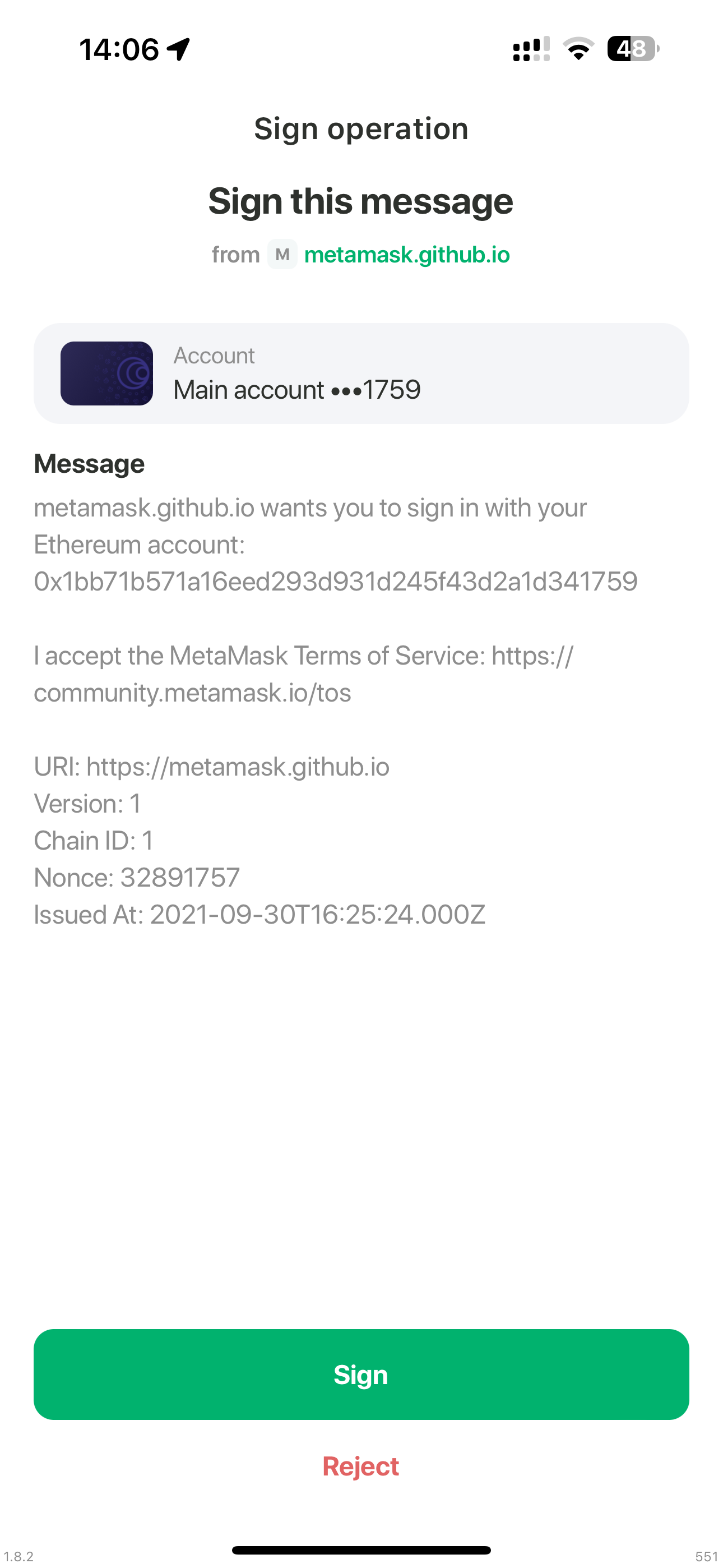
Task: Tap the Nonce value line
Action: 137,877
